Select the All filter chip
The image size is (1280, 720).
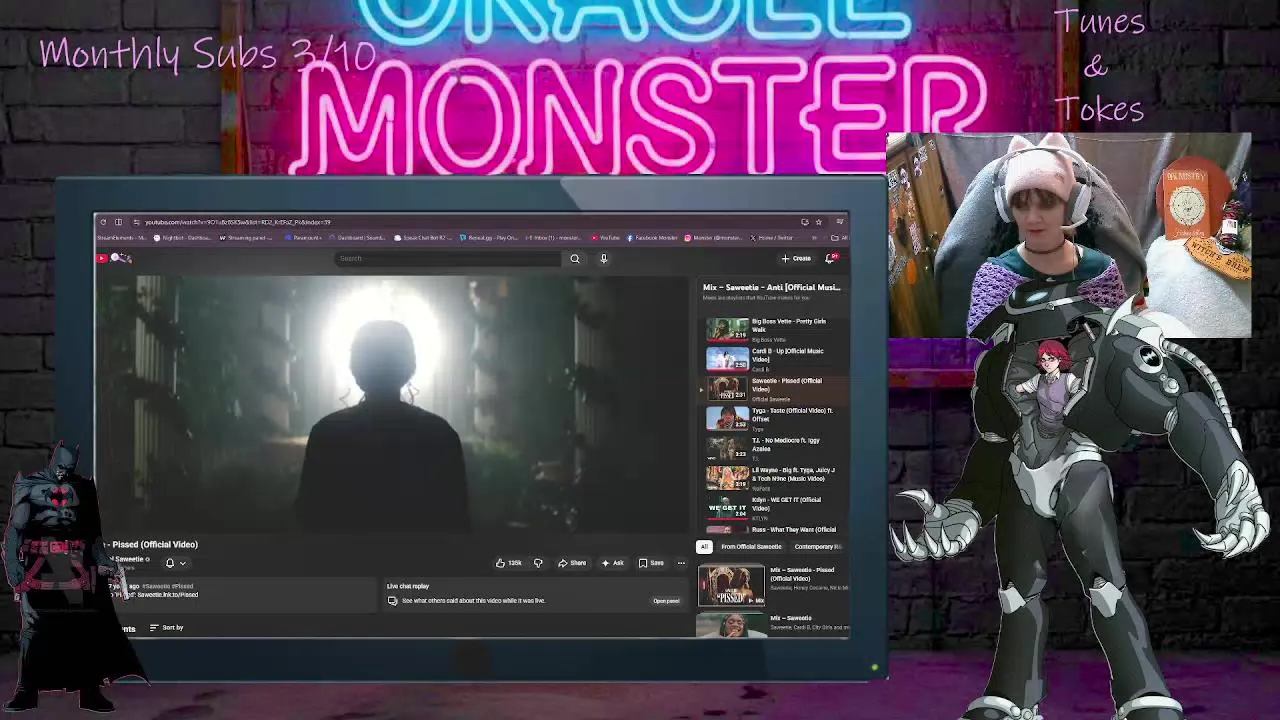[704, 547]
